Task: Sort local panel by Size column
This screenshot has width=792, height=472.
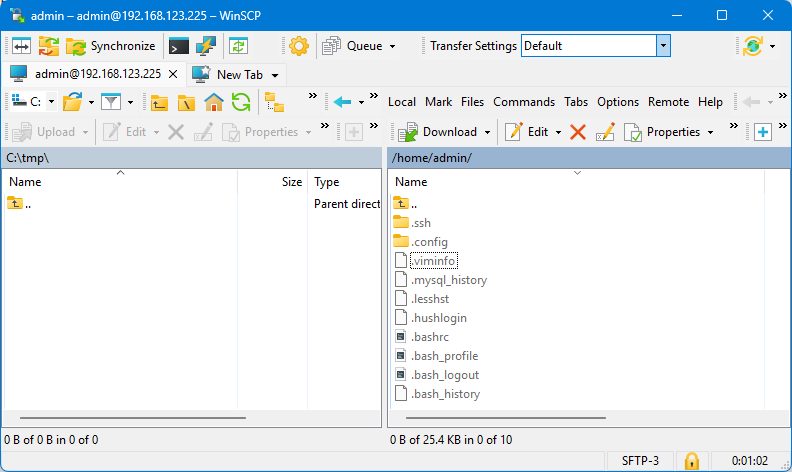Action: tap(272, 182)
